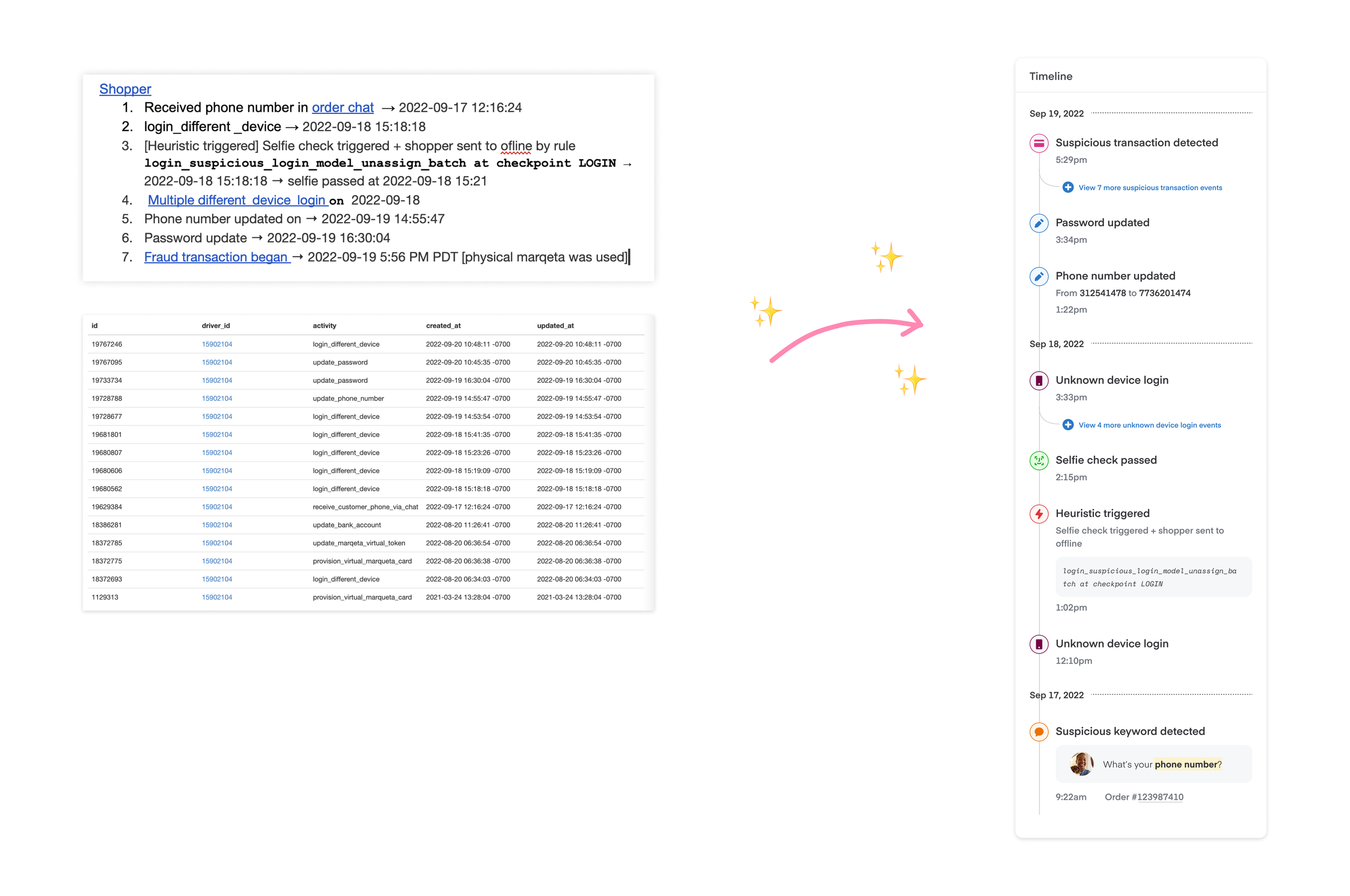Click the Selfie check passed face icon
This screenshot has width=1350, height=896.
click(x=1038, y=461)
